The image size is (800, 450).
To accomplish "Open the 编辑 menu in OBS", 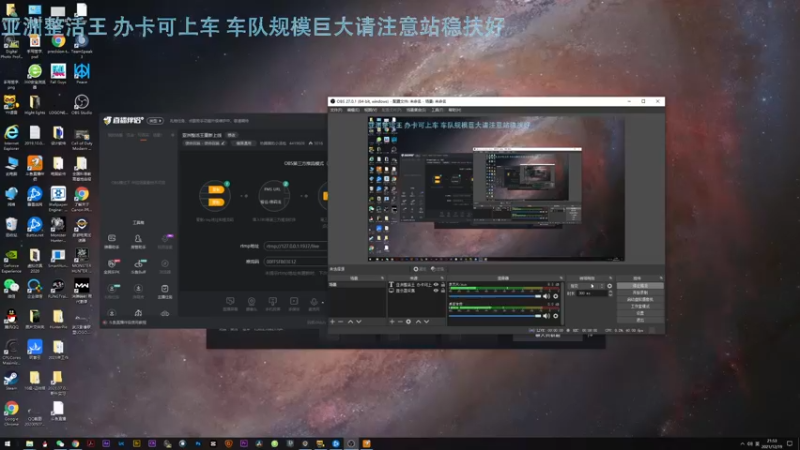I will click(x=353, y=110).
